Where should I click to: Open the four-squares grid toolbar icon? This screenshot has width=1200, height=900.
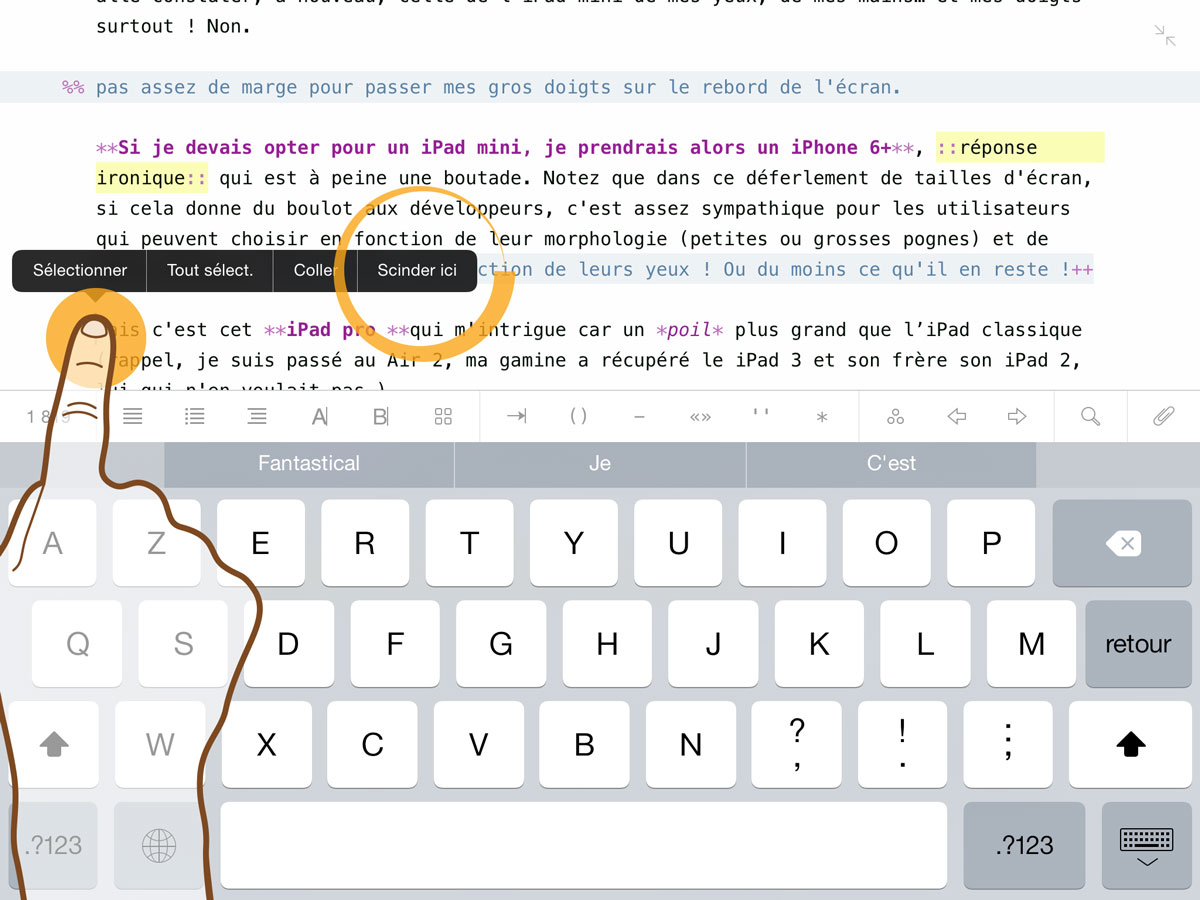(x=444, y=417)
